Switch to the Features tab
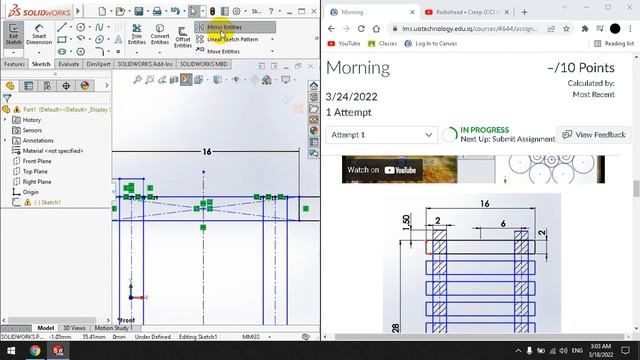 coord(14,64)
